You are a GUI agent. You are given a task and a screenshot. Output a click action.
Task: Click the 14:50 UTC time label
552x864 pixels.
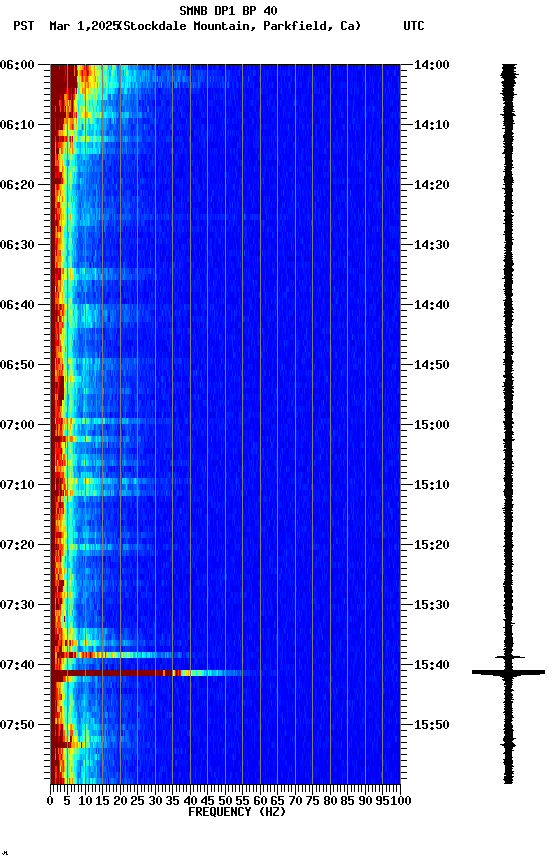point(432,365)
